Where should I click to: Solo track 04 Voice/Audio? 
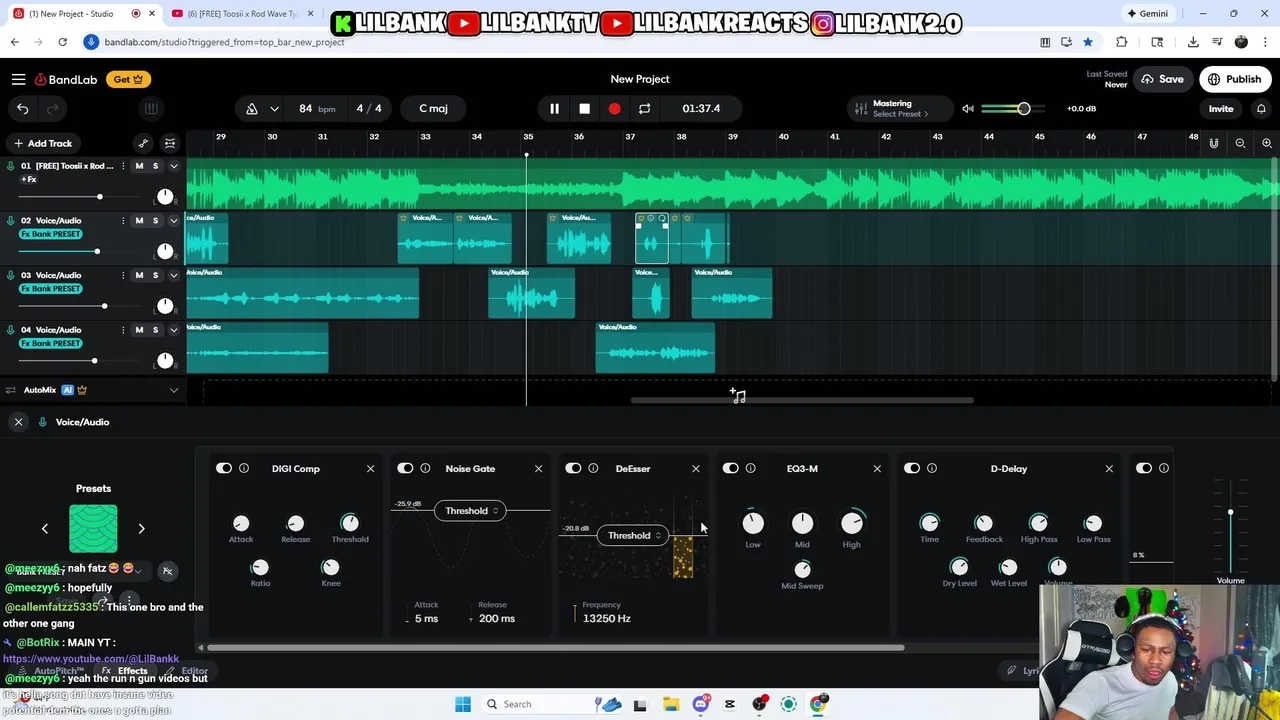coord(155,329)
